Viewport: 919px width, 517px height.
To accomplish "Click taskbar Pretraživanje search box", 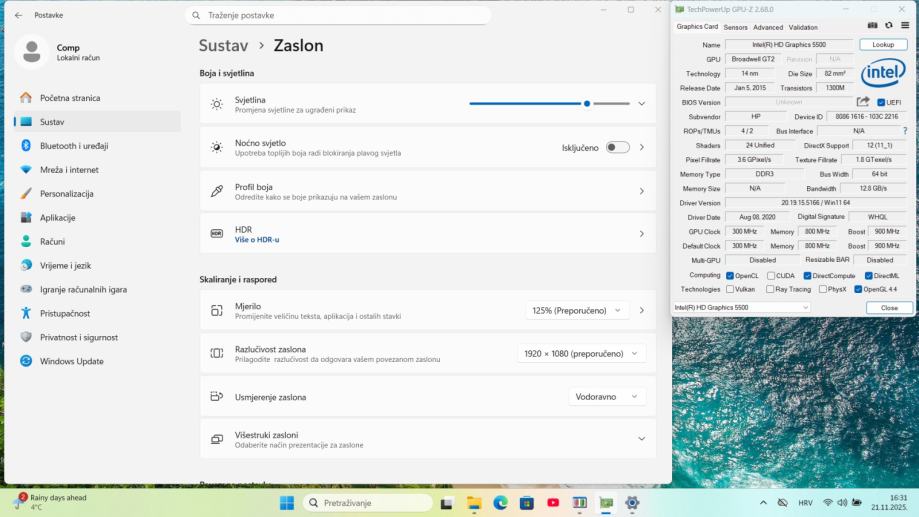I will click(x=367, y=503).
